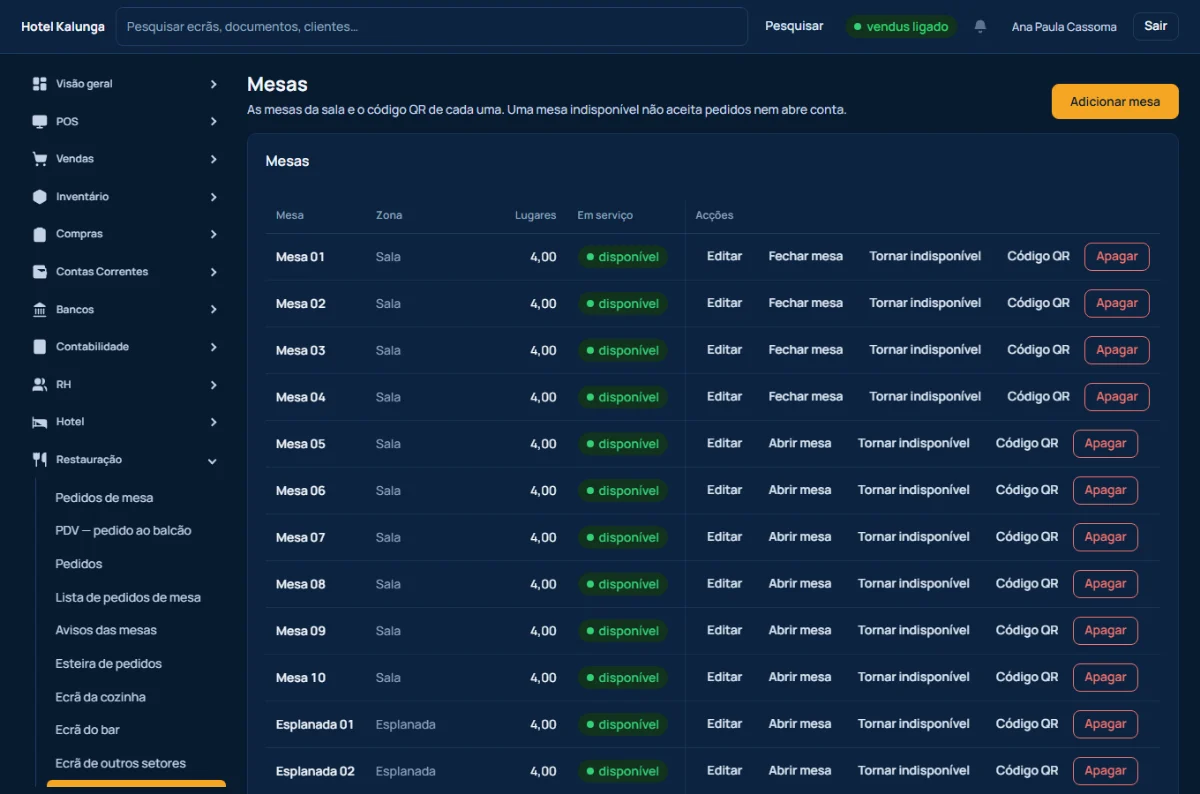The height and width of the screenshot is (794, 1200).
Task: Focus the search field Pesquisar ecrãs, documentos
Action: pyautogui.click(x=432, y=27)
